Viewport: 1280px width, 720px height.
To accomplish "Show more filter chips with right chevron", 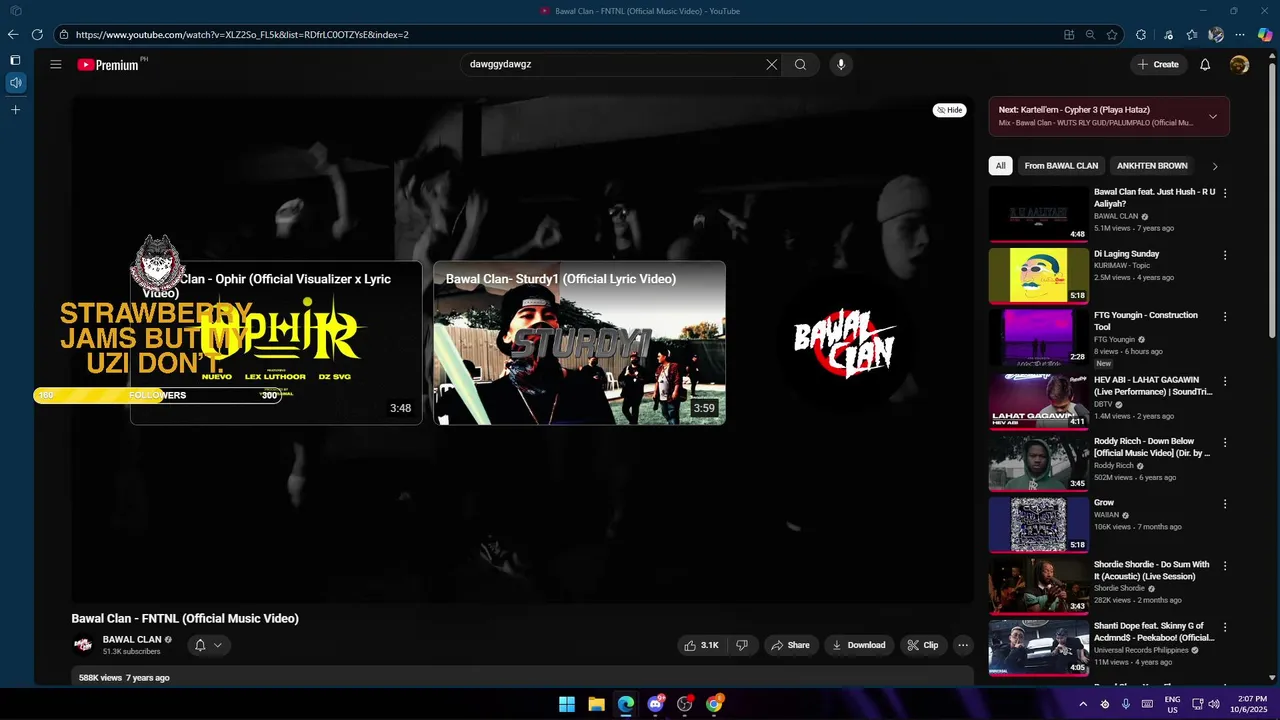I will click(x=1215, y=166).
